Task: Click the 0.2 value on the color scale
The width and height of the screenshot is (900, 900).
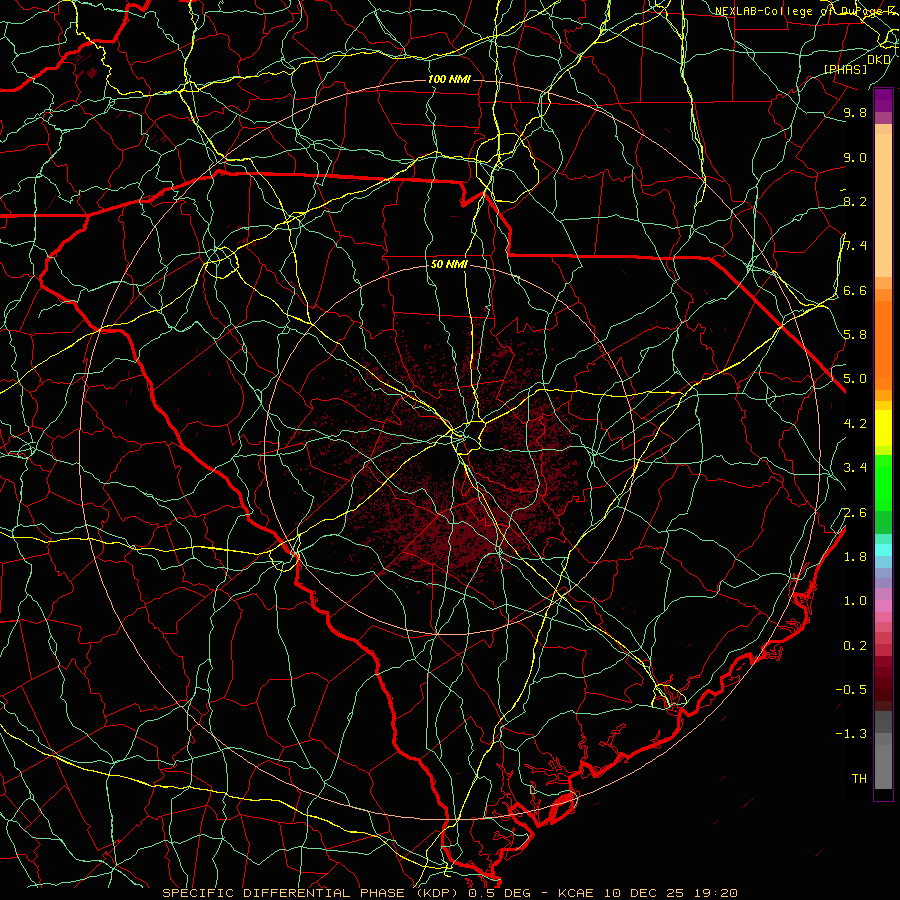Action: pyautogui.click(x=855, y=646)
